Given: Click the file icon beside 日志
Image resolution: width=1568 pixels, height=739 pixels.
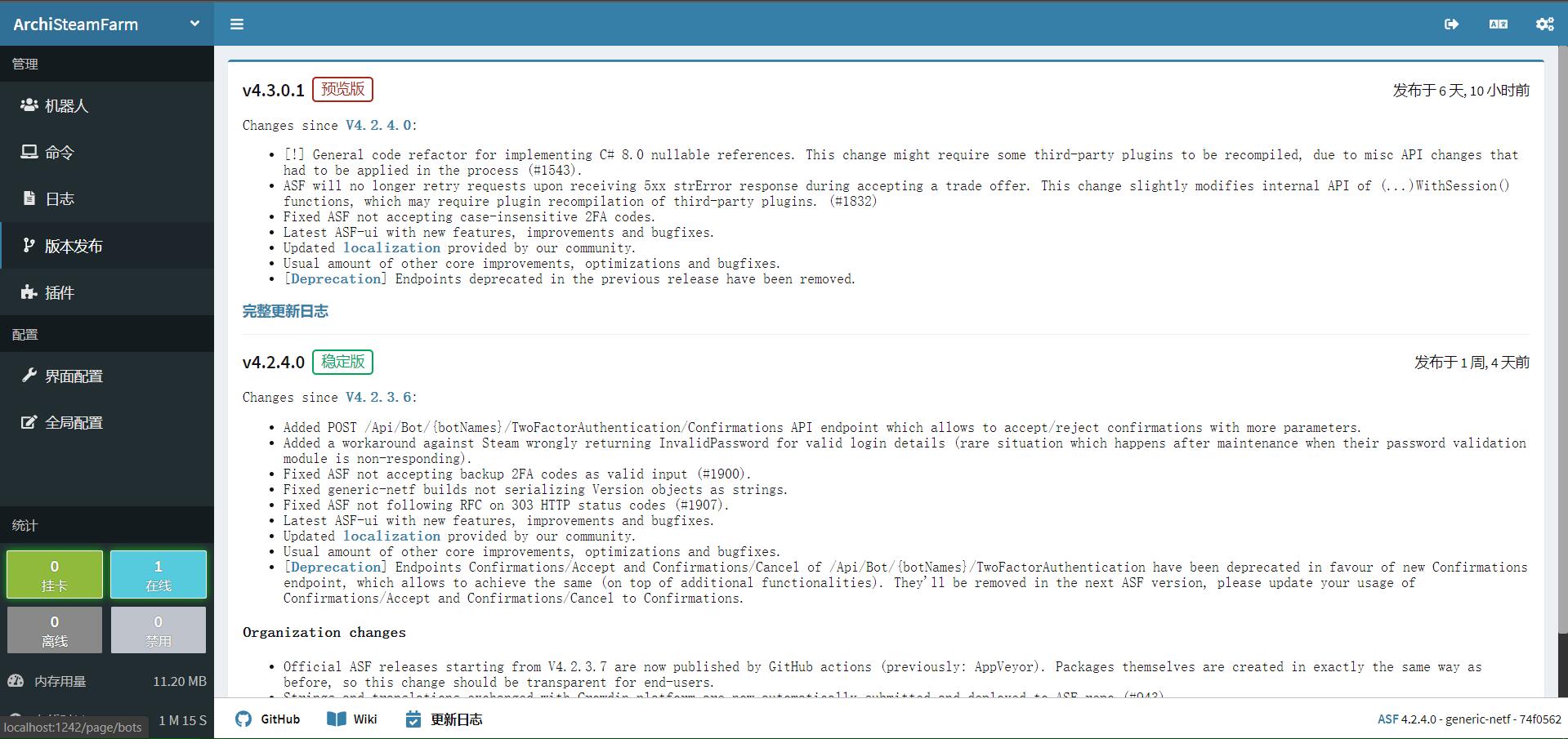Looking at the screenshot, I should tap(29, 198).
